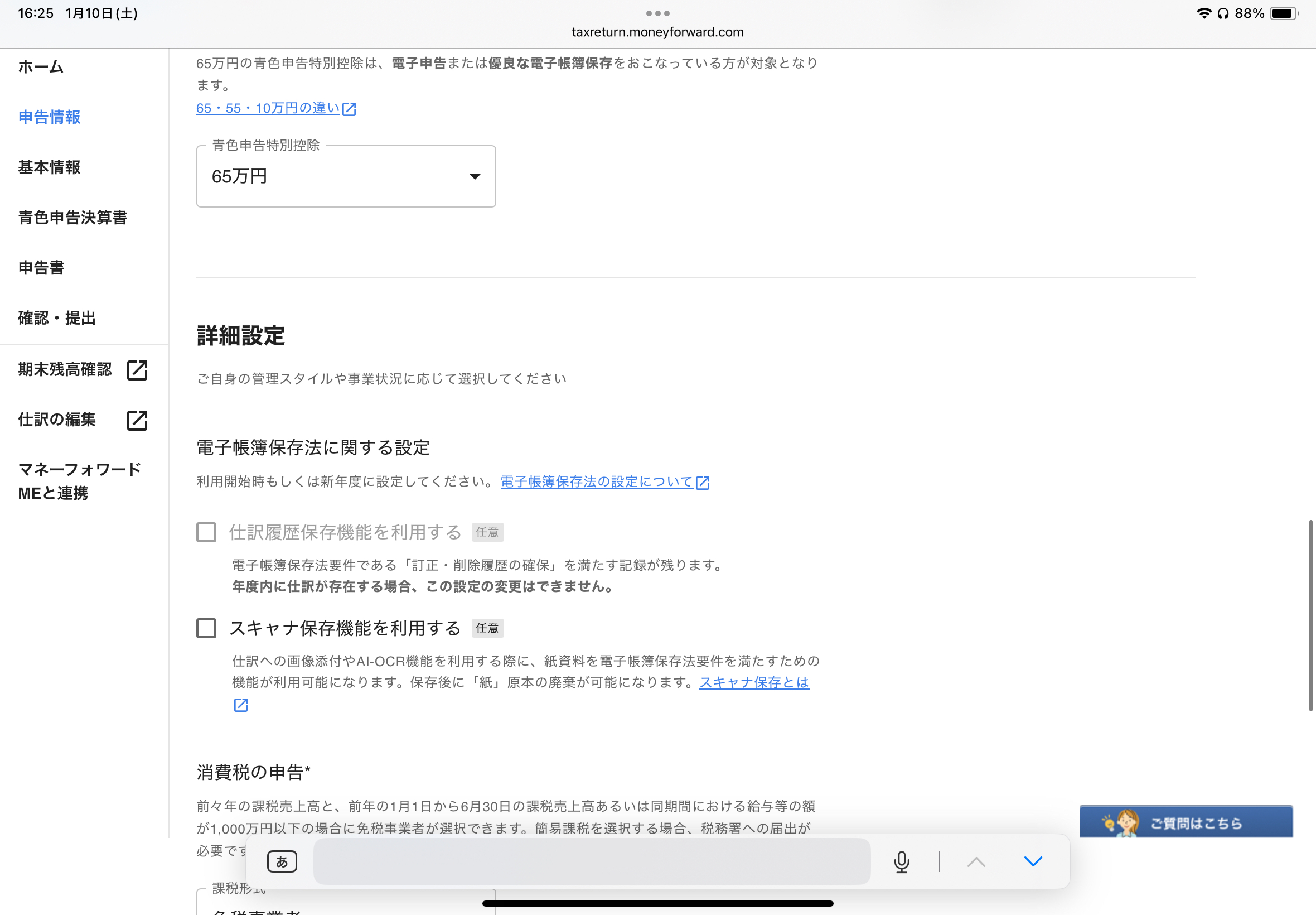Click the page vertical scrollbar
The image size is (1316, 915).
[1310, 616]
